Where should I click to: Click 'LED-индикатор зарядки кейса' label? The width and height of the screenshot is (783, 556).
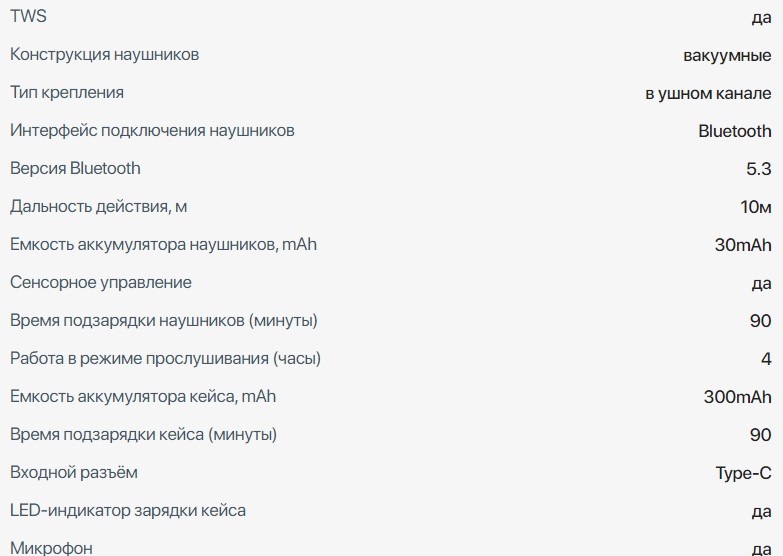tap(127, 511)
